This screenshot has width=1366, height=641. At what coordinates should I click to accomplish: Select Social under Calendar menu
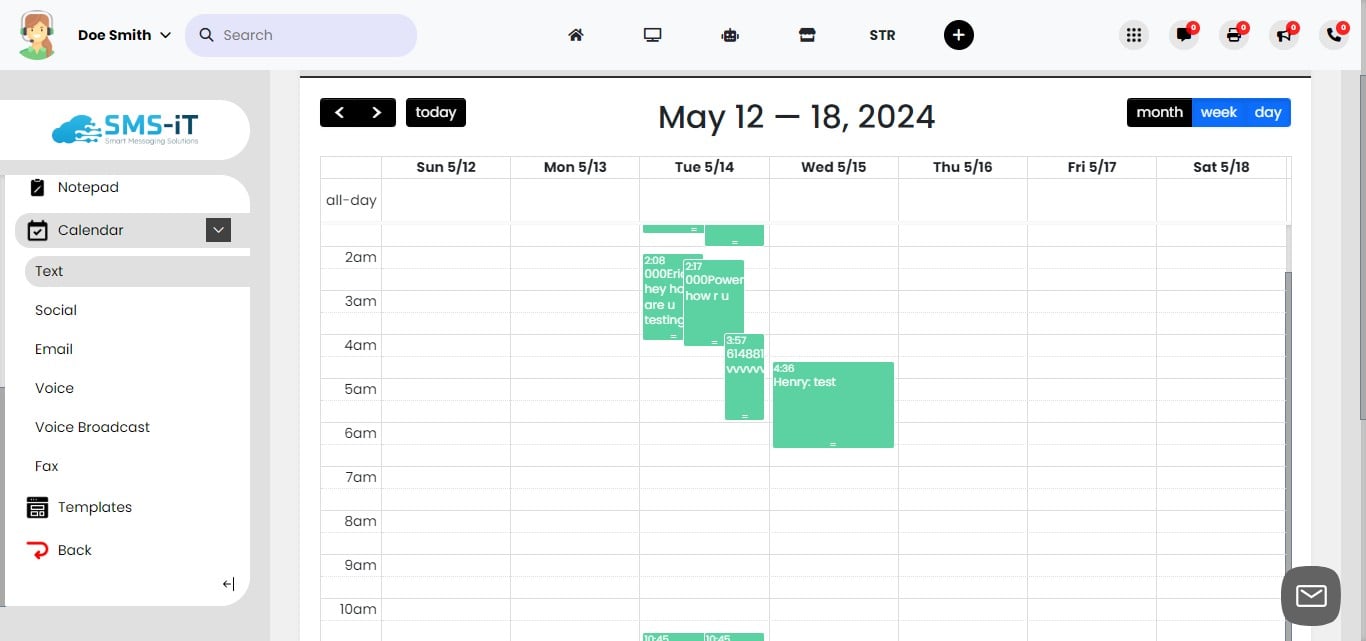(56, 310)
